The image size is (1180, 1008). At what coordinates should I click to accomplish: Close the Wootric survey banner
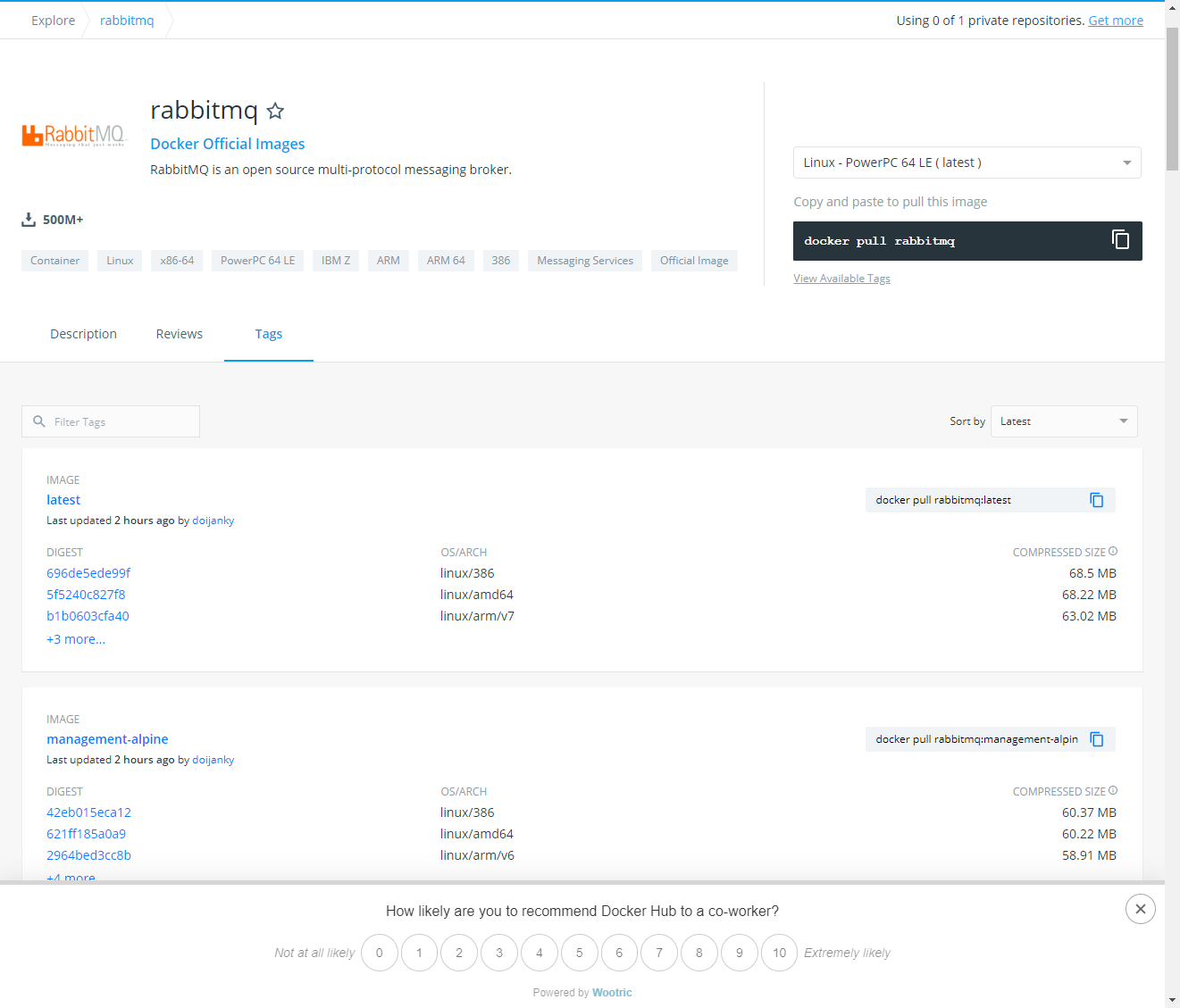[x=1141, y=909]
